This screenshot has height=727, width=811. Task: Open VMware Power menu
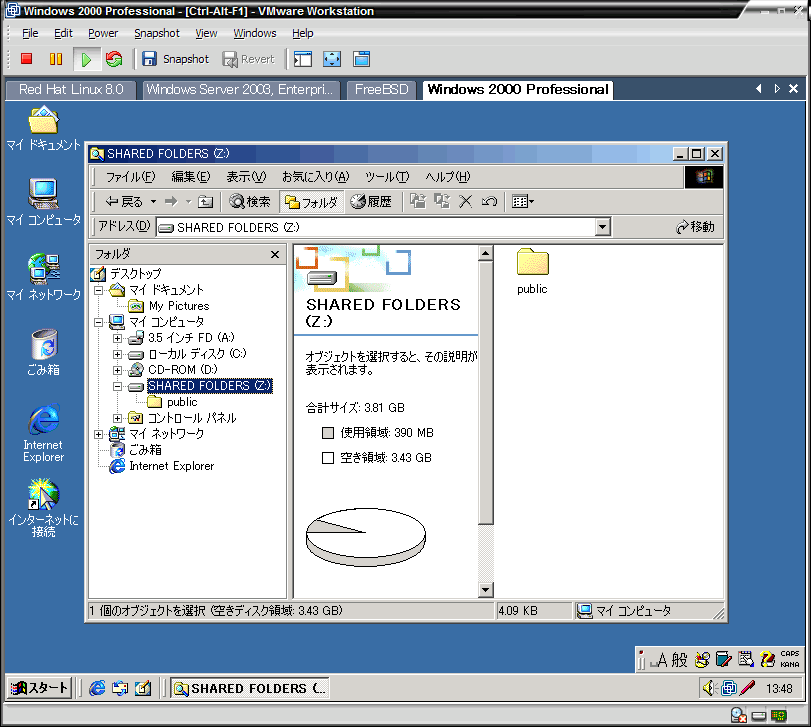103,33
